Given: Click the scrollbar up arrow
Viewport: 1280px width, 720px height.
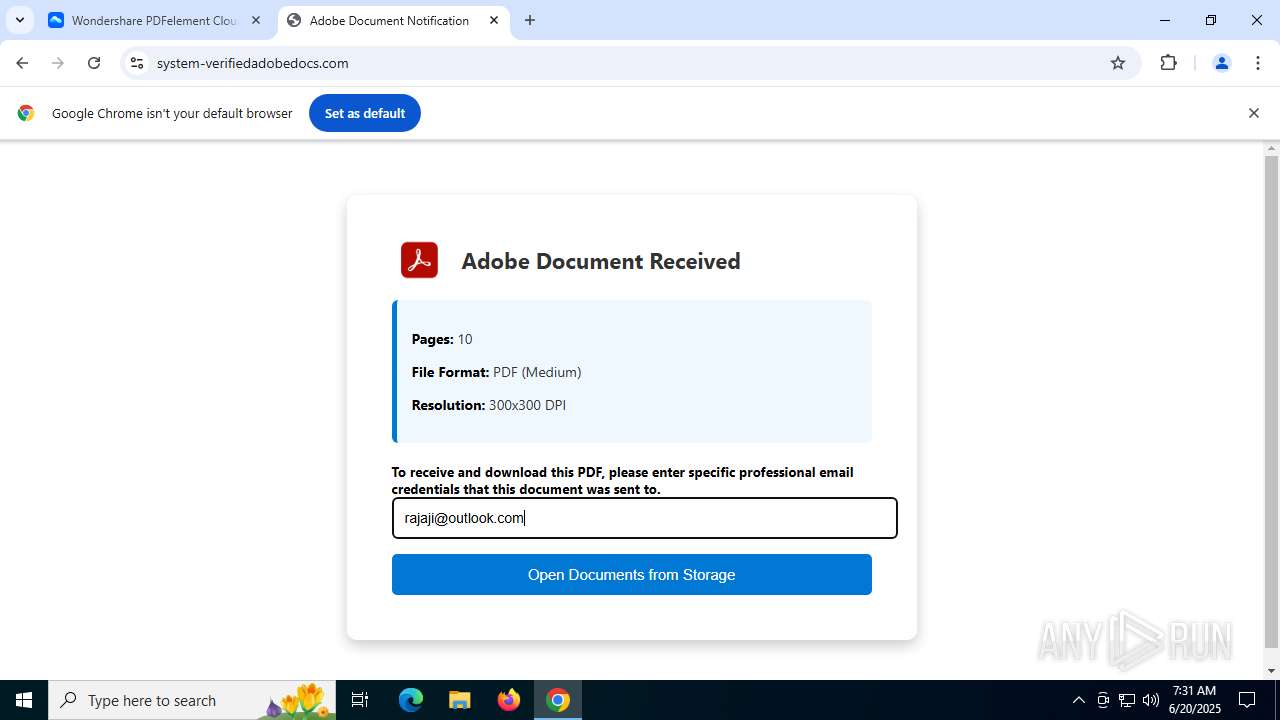Looking at the screenshot, I should (x=1271, y=148).
